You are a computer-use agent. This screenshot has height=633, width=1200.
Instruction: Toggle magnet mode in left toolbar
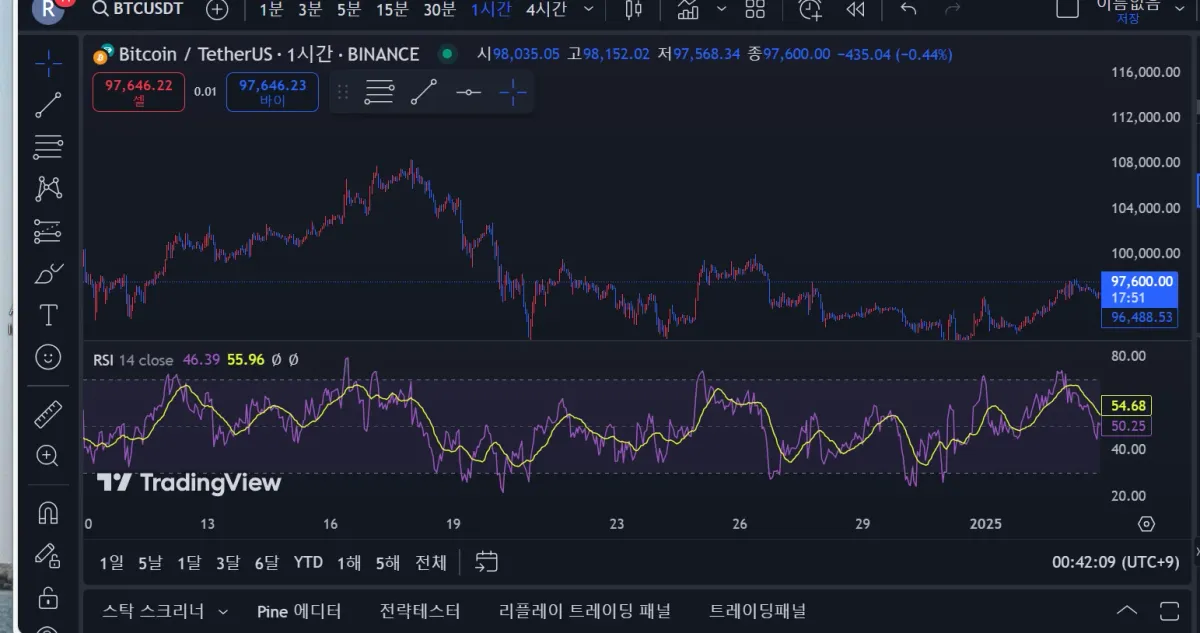tap(48, 513)
